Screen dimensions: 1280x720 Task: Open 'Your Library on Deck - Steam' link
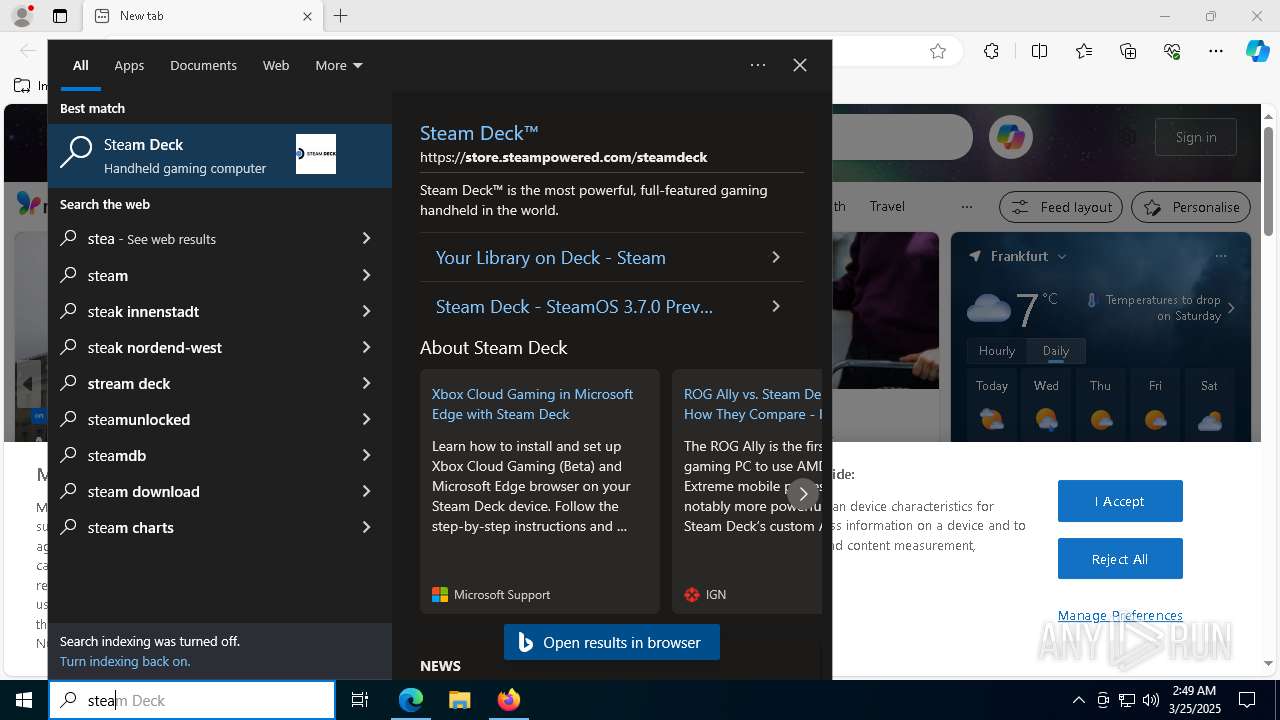[611, 257]
